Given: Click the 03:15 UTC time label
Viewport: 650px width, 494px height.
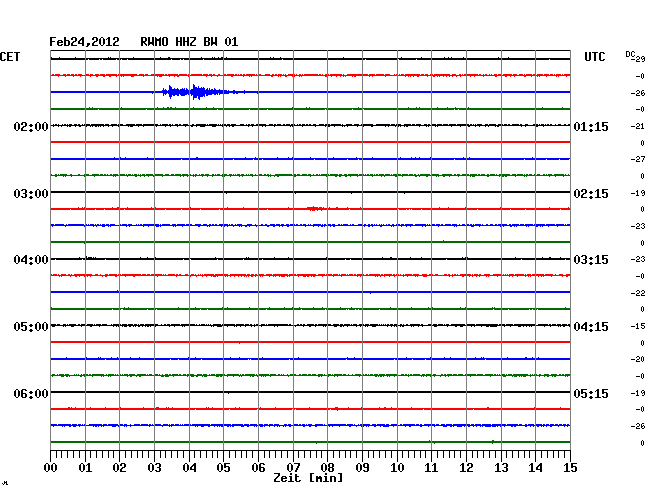Looking at the screenshot, I should tap(591, 260).
